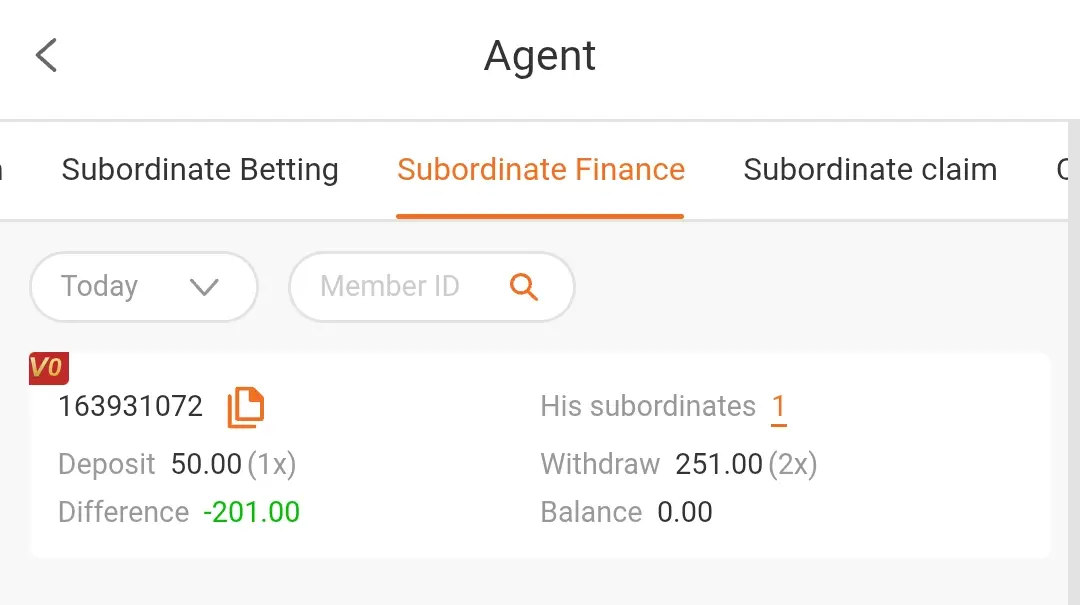Tap the green Difference -201.00 value
The width and height of the screenshot is (1080, 605).
(251, 513)
